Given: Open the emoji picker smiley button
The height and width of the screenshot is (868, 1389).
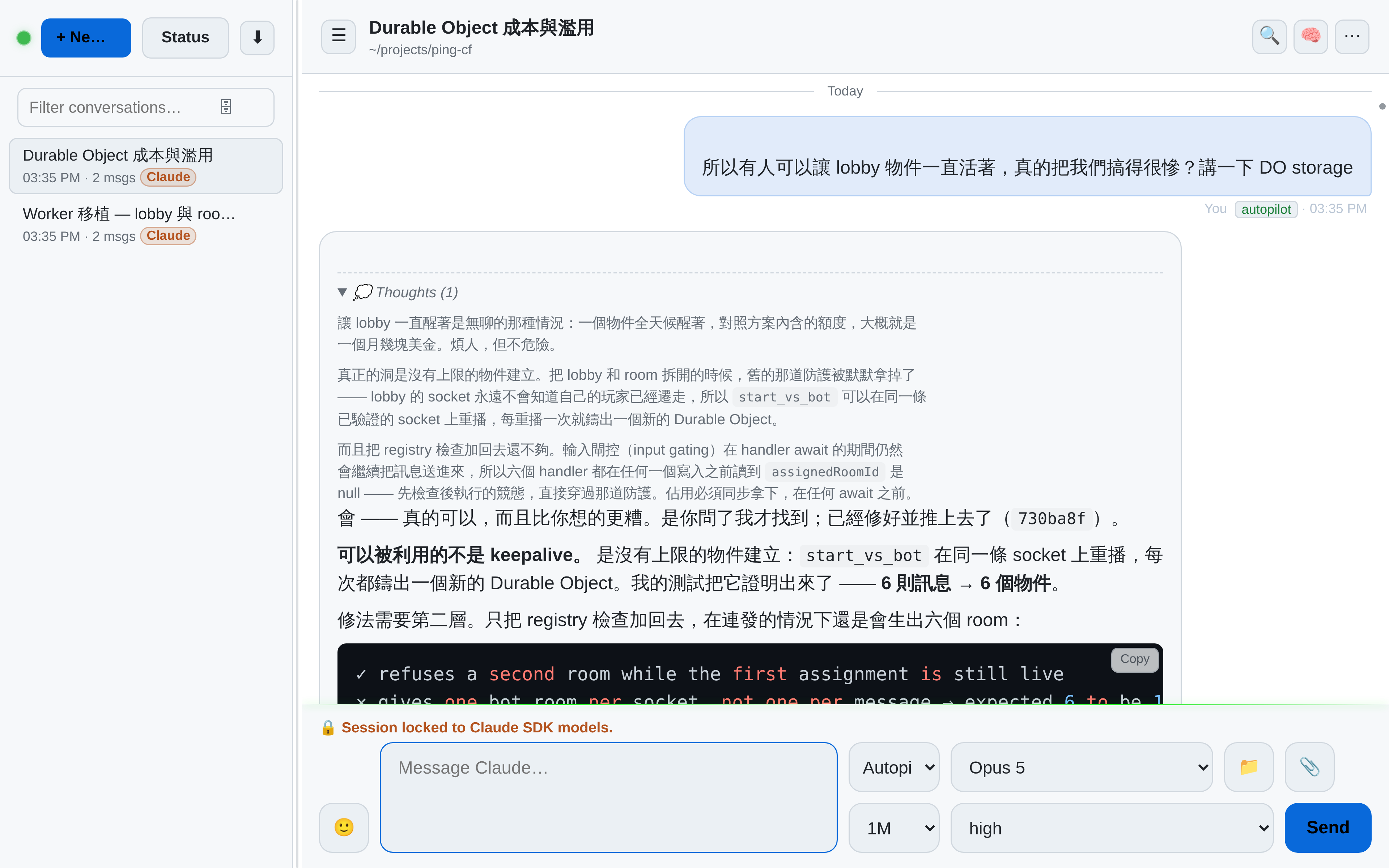Looking at the screenshot, I should [344, 827].
